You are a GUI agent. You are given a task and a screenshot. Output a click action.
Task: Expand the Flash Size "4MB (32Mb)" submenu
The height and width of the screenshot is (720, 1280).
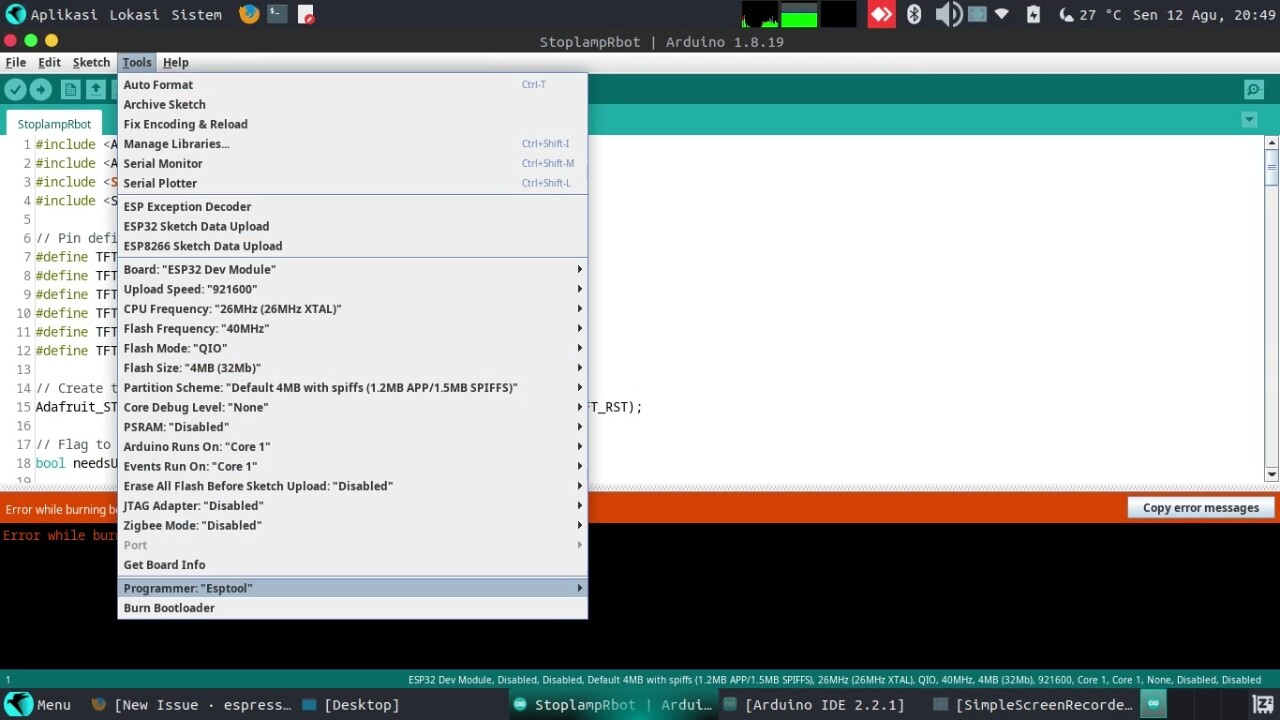[x=352, y=368]
